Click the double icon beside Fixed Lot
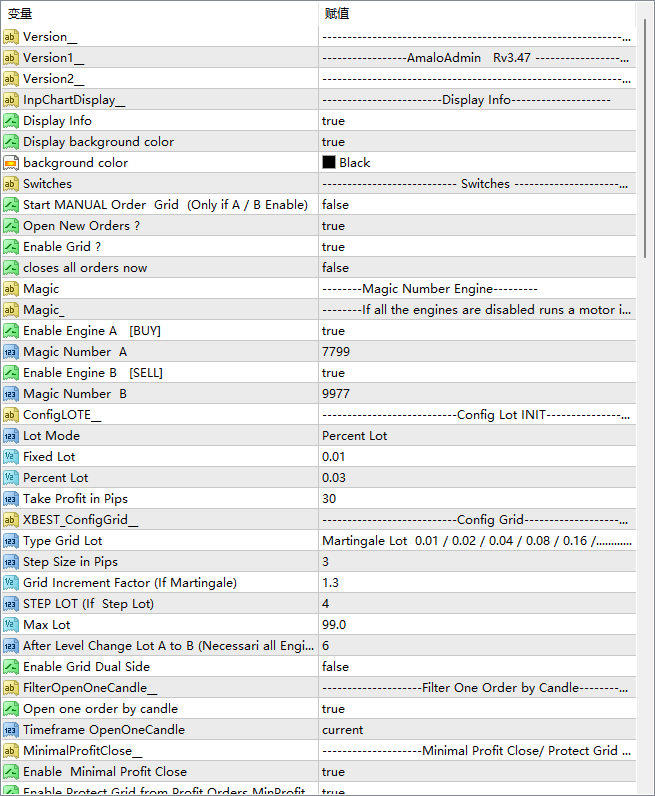 click(x=11, y=457)
